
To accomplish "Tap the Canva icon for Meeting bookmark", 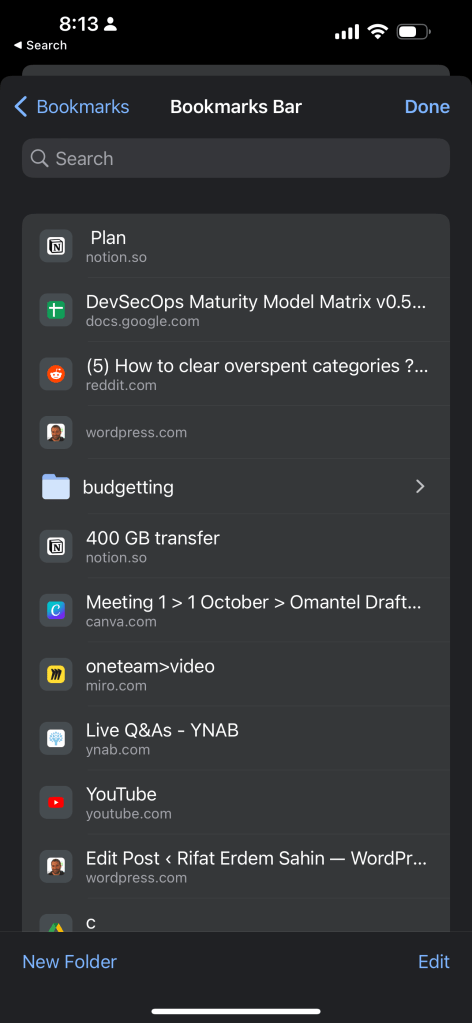I will tap(56, 611).
